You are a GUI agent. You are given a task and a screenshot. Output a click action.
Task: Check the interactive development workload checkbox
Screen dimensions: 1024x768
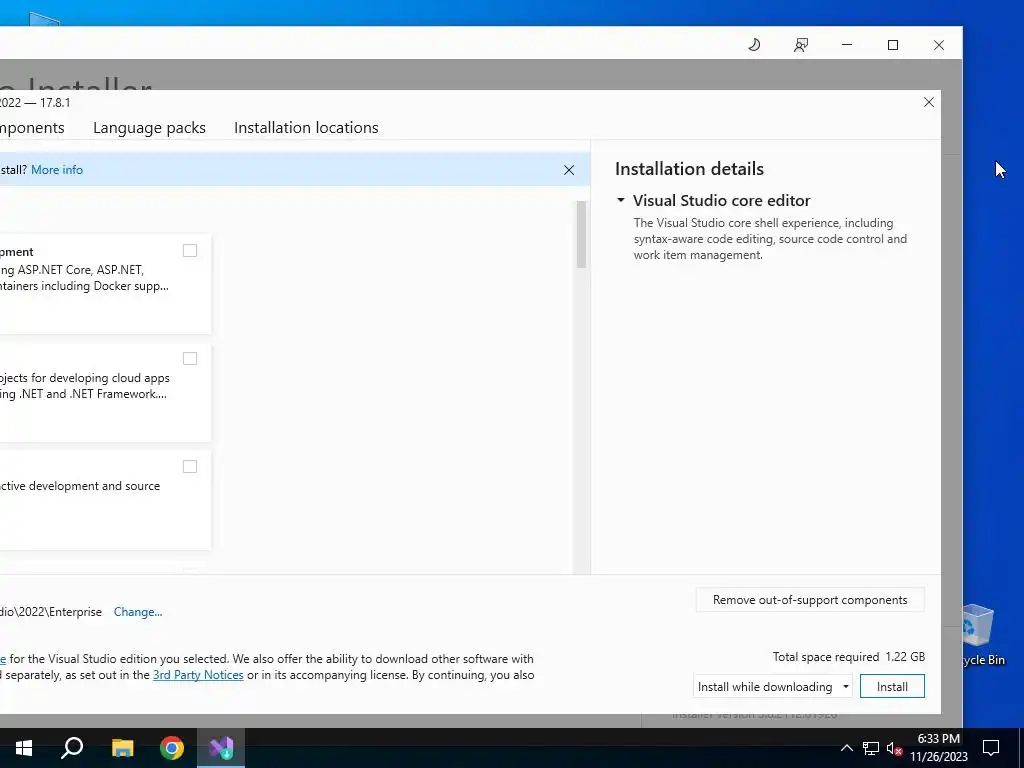coord(190,466)
